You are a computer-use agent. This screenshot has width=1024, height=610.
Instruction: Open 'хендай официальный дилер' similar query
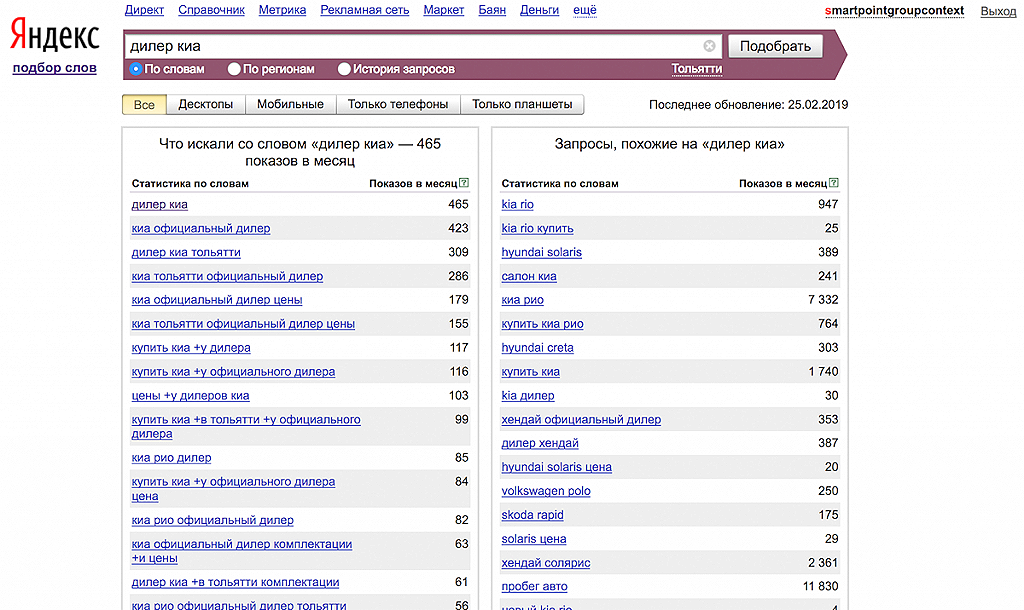pos(581,419)
